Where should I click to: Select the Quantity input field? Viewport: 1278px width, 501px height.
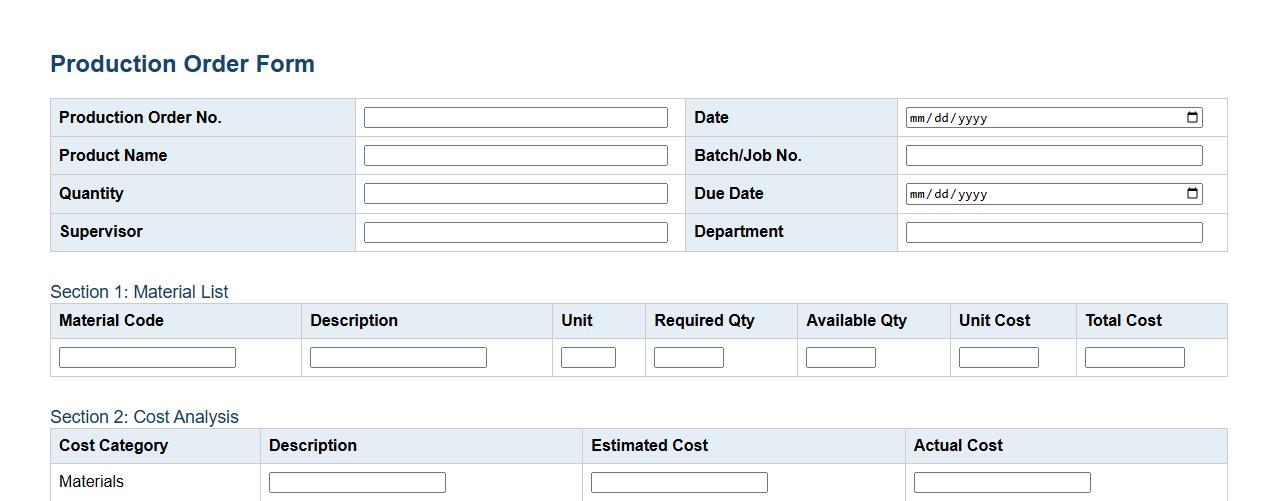point(516,193)
